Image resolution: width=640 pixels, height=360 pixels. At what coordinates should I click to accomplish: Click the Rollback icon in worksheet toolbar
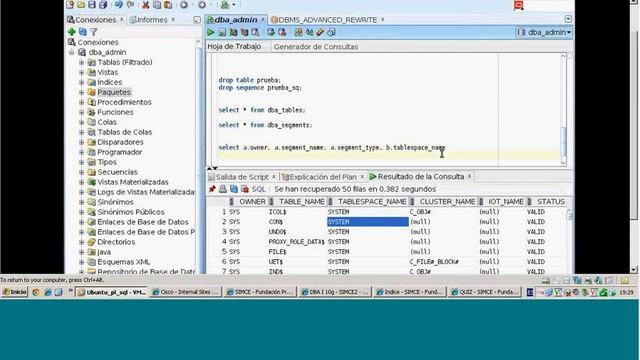click(x=282, y=32)
